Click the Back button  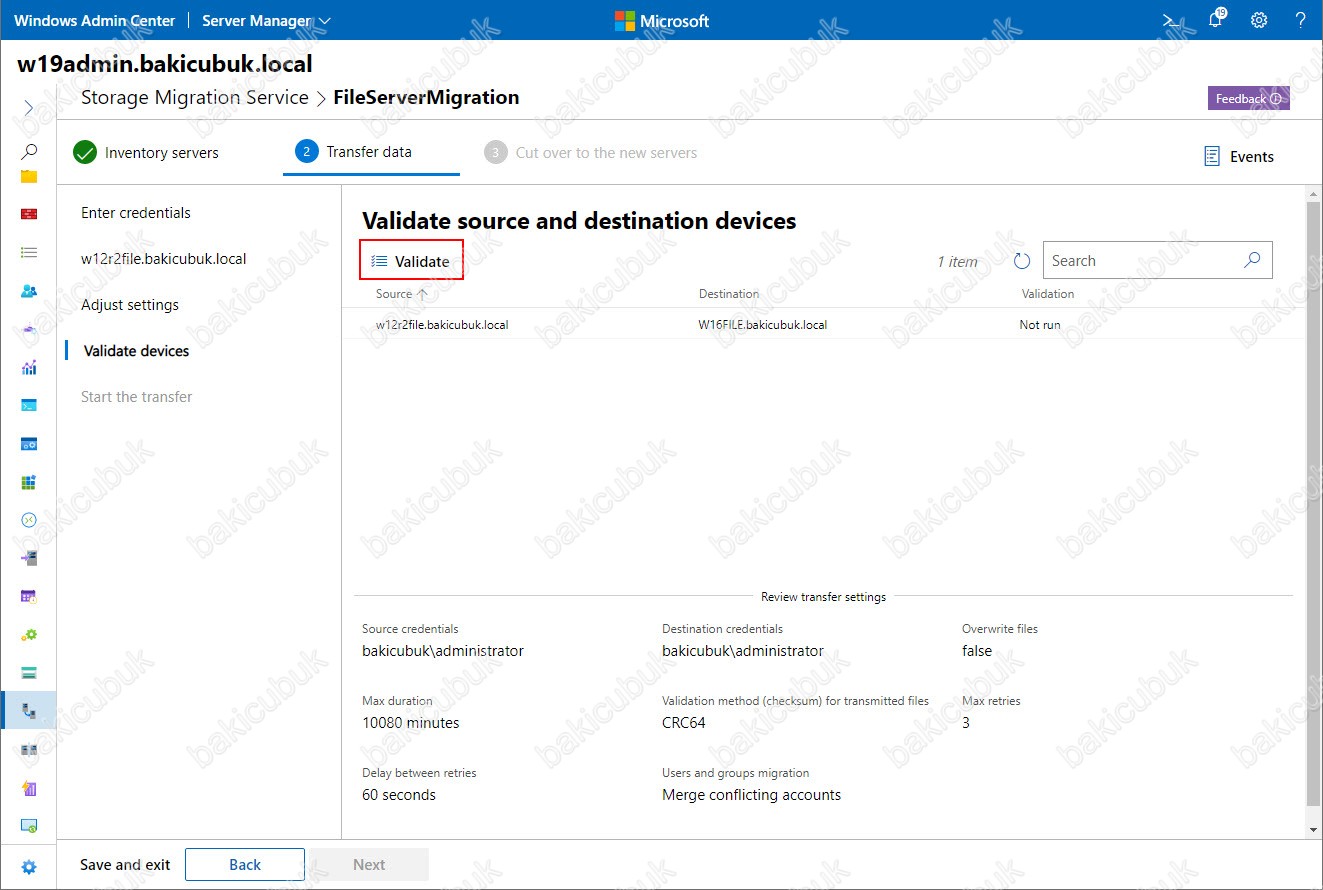pos(245,865)
